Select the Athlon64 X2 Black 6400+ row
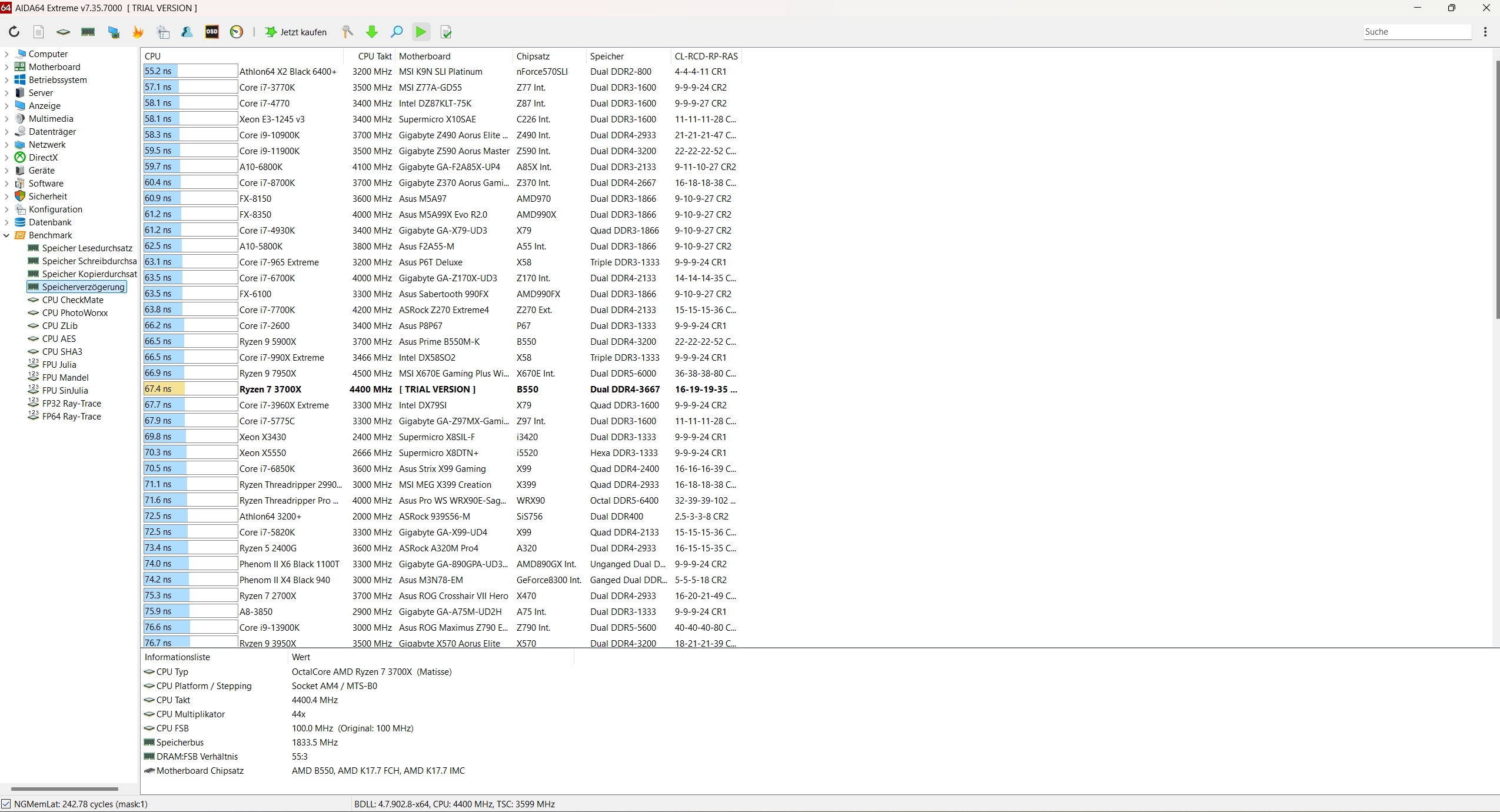Image resolution: width=1500 pixels, height=812 pixels. 441,72
